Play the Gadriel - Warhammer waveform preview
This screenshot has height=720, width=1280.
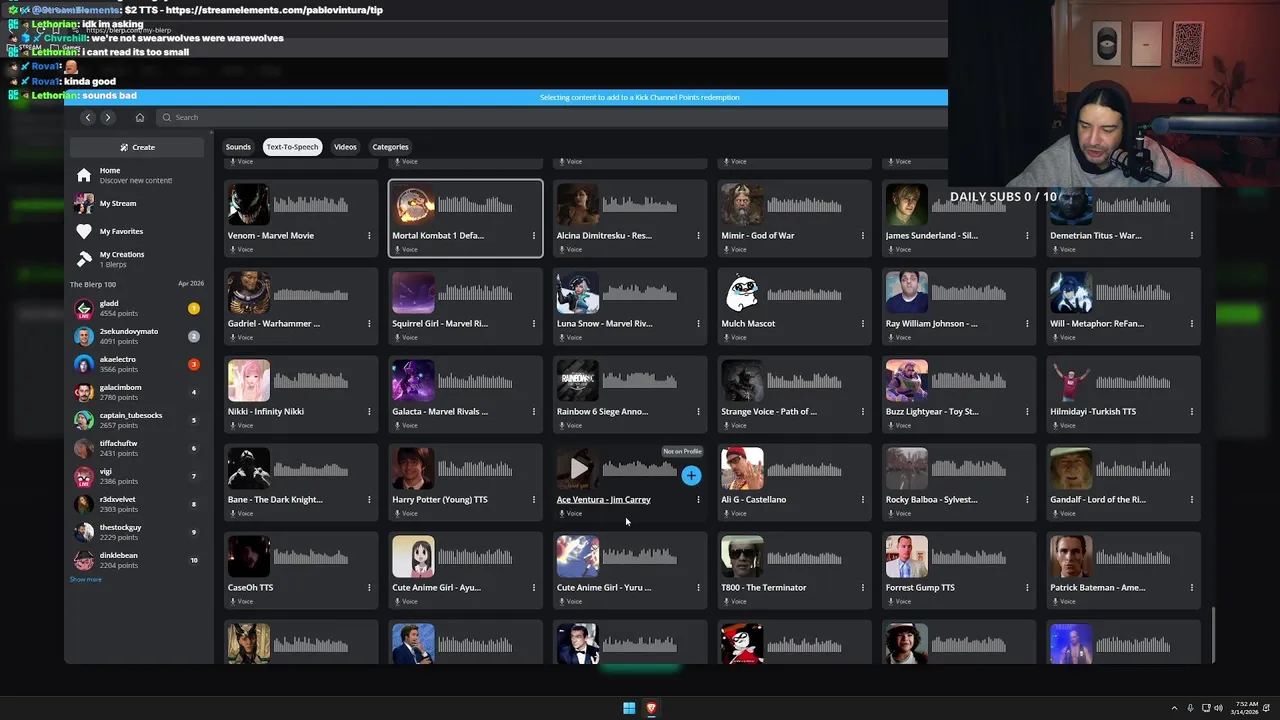(311, 294)
